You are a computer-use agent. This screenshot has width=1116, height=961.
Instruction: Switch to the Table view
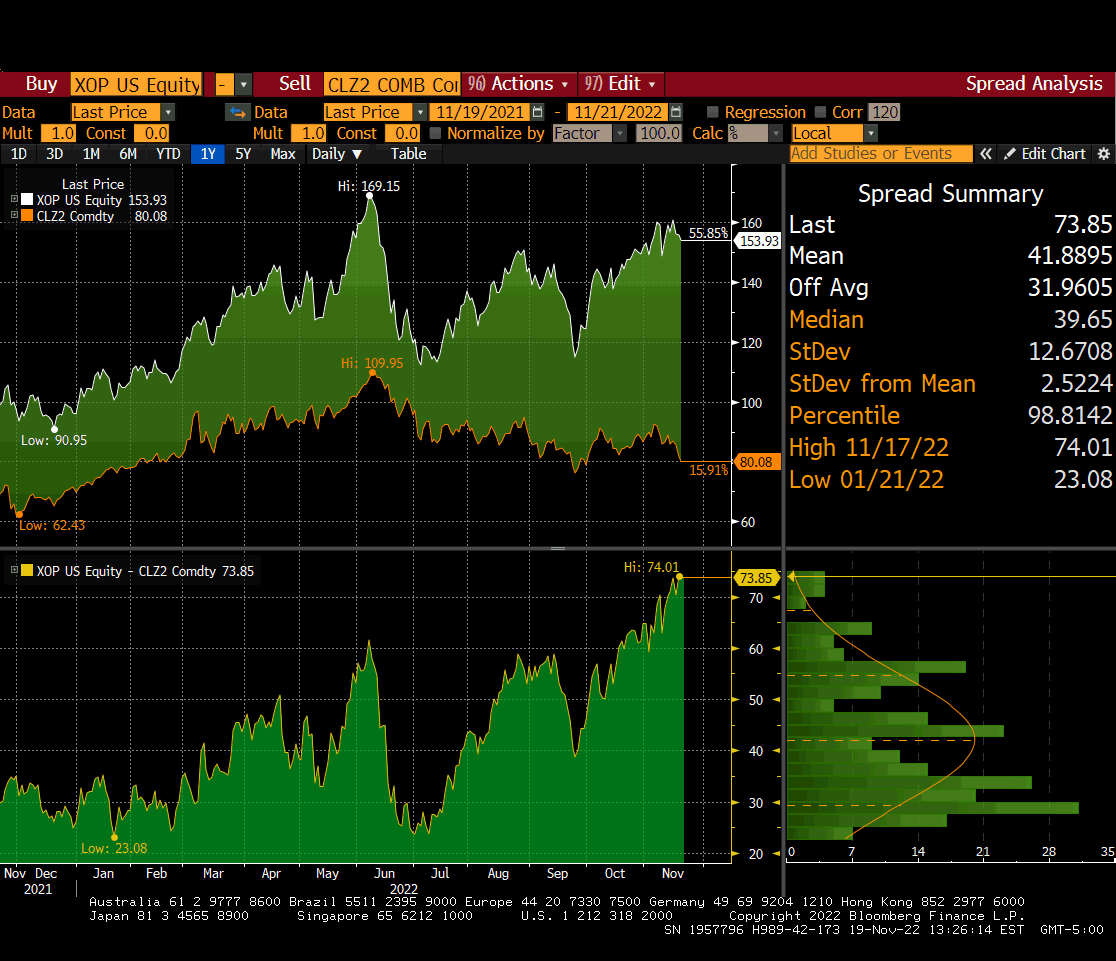(x=409, y=154)
